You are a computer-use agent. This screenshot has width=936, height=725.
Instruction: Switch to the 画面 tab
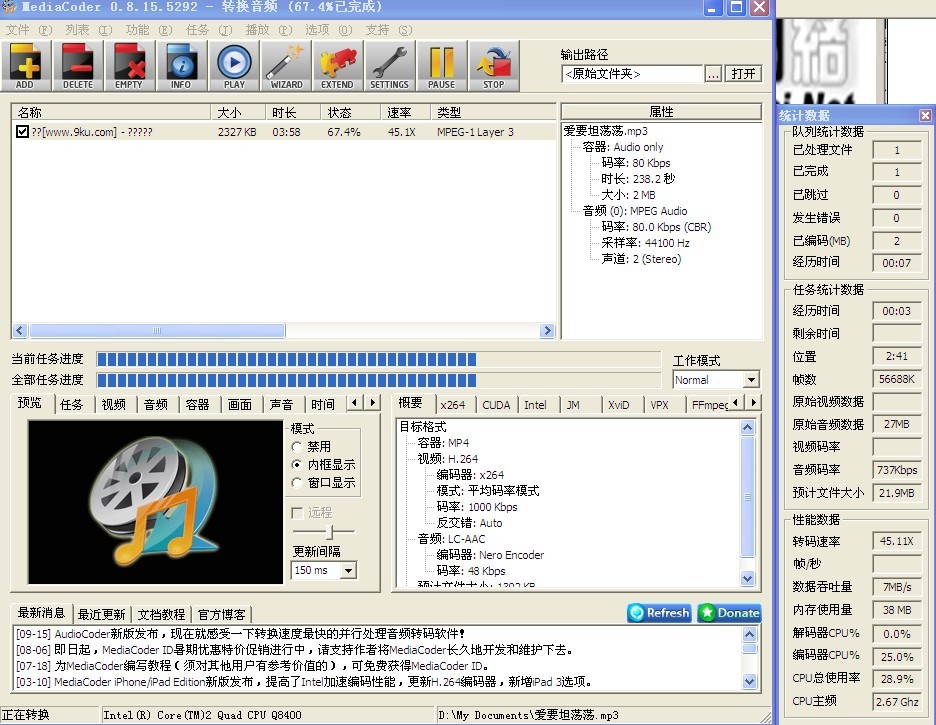pos(239,405)
